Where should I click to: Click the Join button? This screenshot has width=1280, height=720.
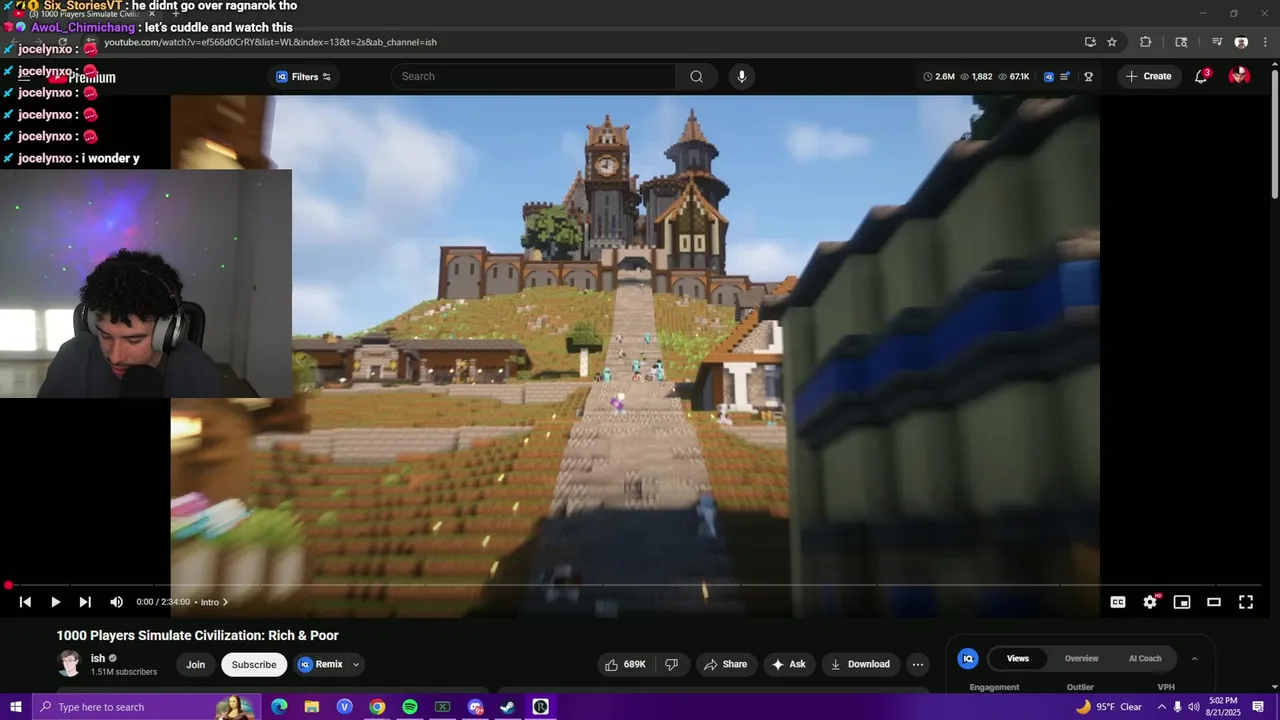point(196,665)
